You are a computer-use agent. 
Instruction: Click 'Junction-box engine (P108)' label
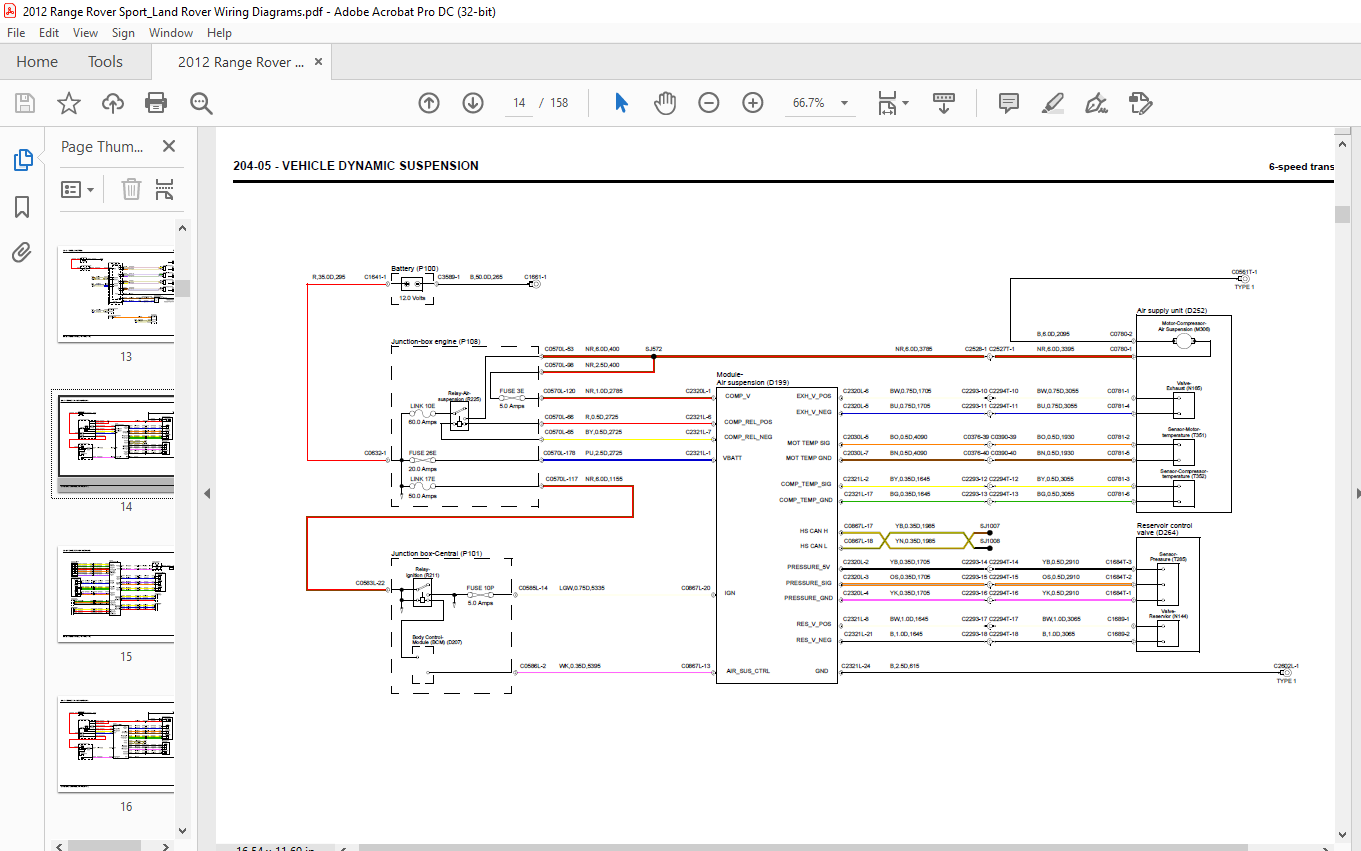pos(435,342)
